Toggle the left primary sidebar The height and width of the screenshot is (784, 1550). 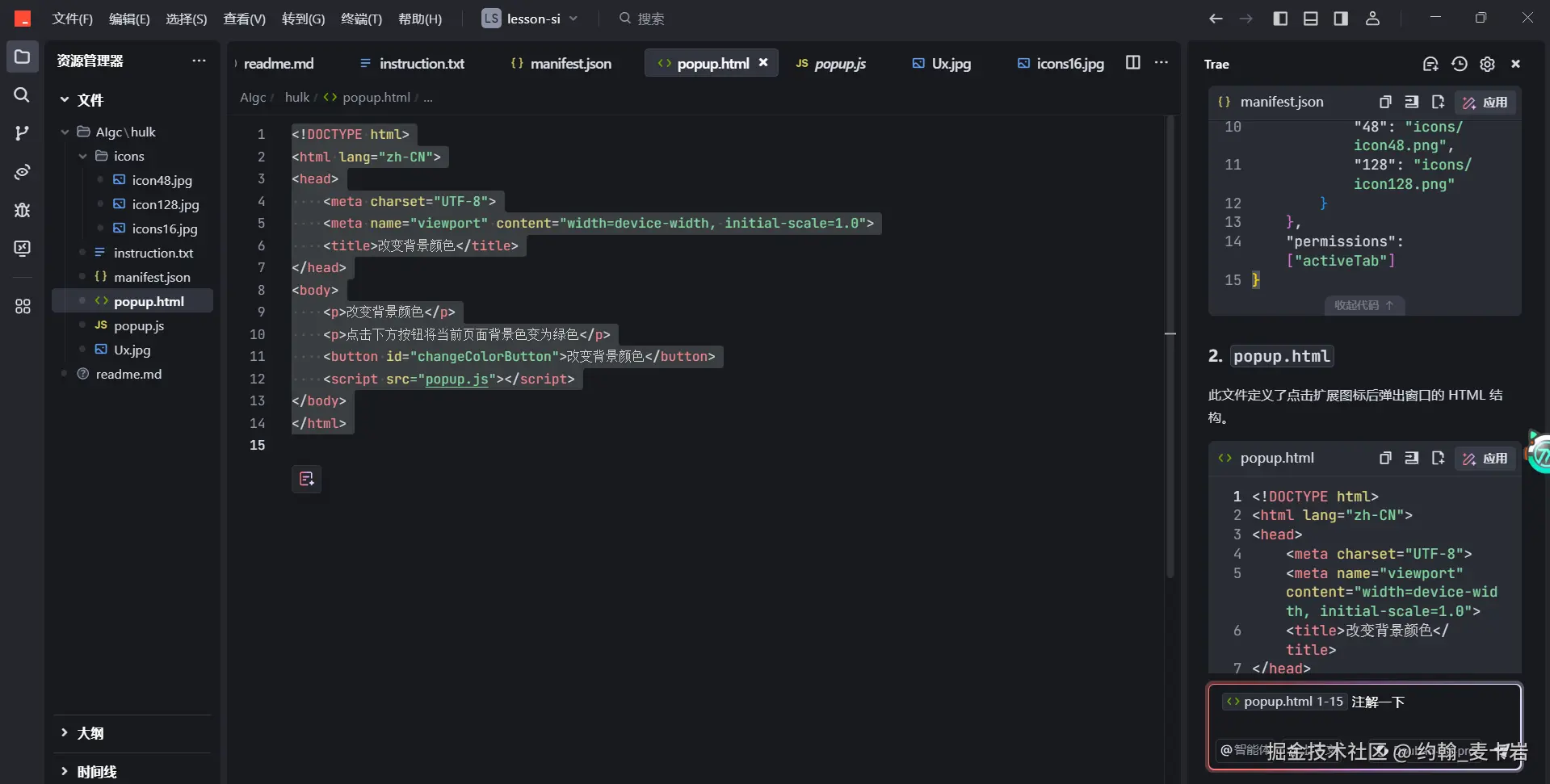1280,19
